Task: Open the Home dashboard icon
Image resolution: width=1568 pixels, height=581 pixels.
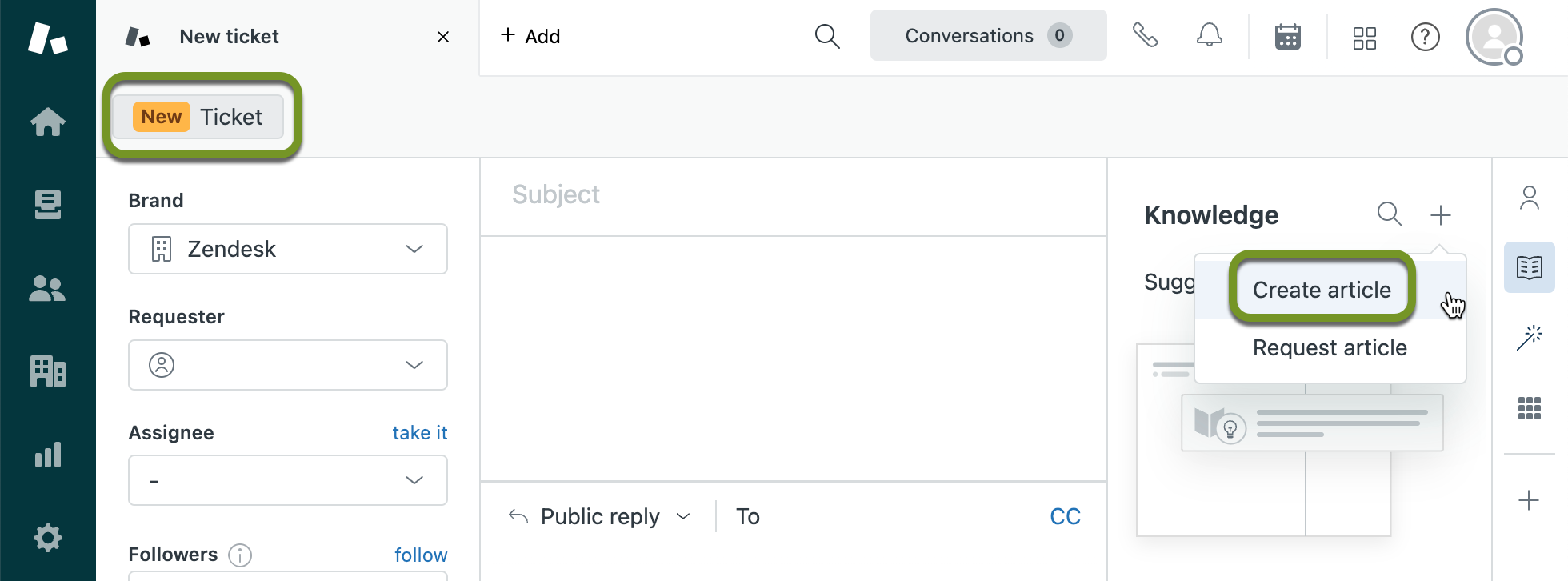Action: point(48,122)
